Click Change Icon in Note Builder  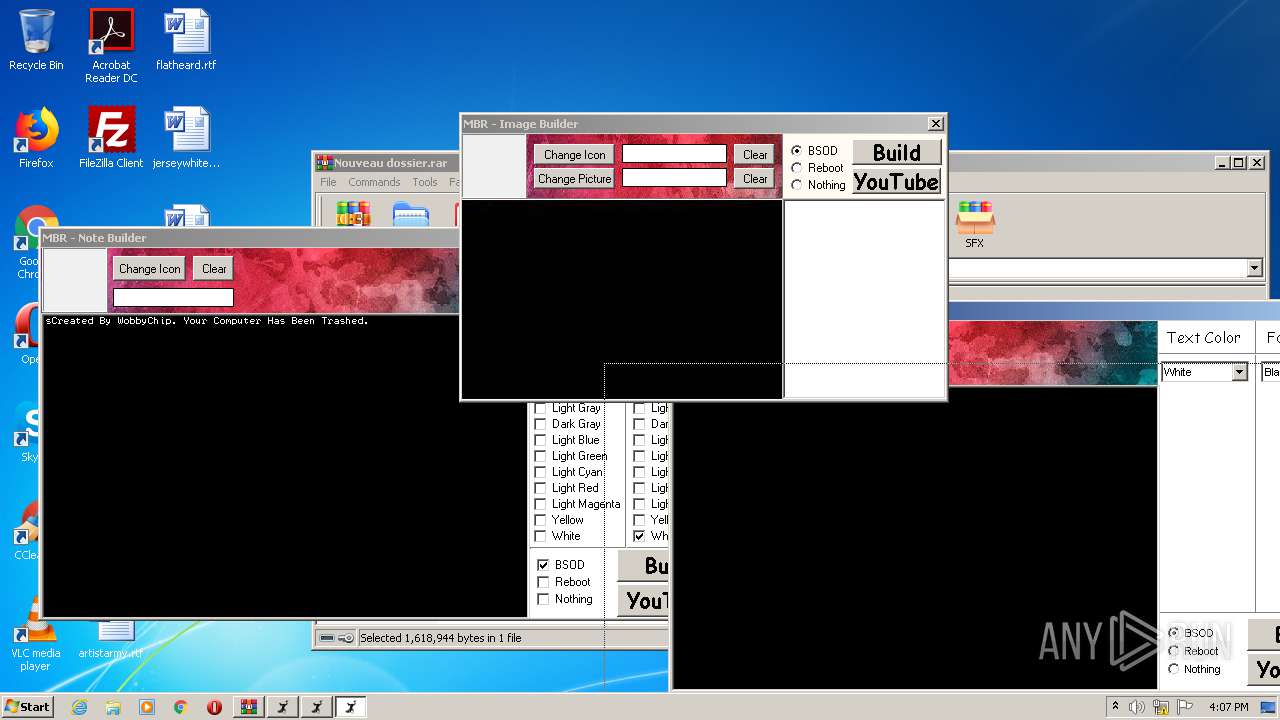150,269
